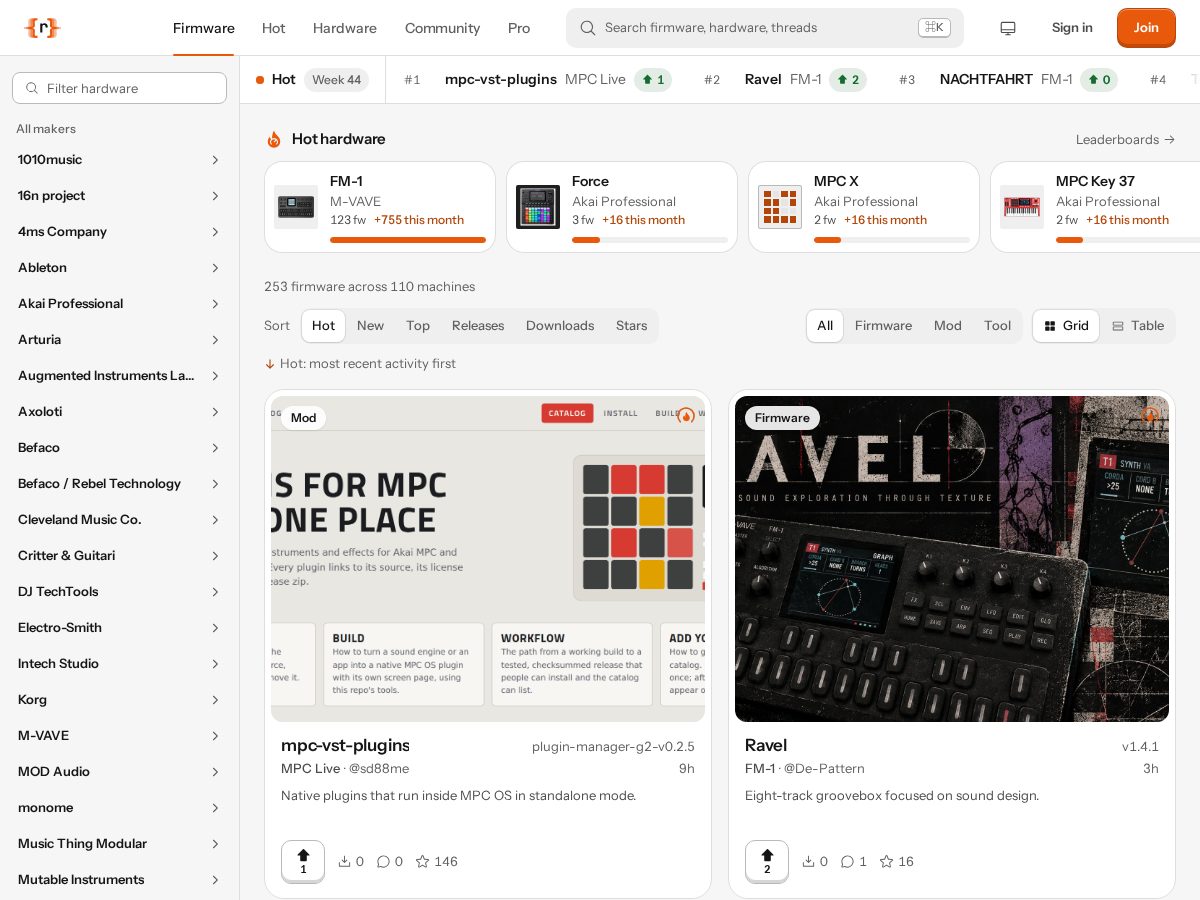1200x900 pixels.
Task: Open the Ravel card title
Action: 766,745
